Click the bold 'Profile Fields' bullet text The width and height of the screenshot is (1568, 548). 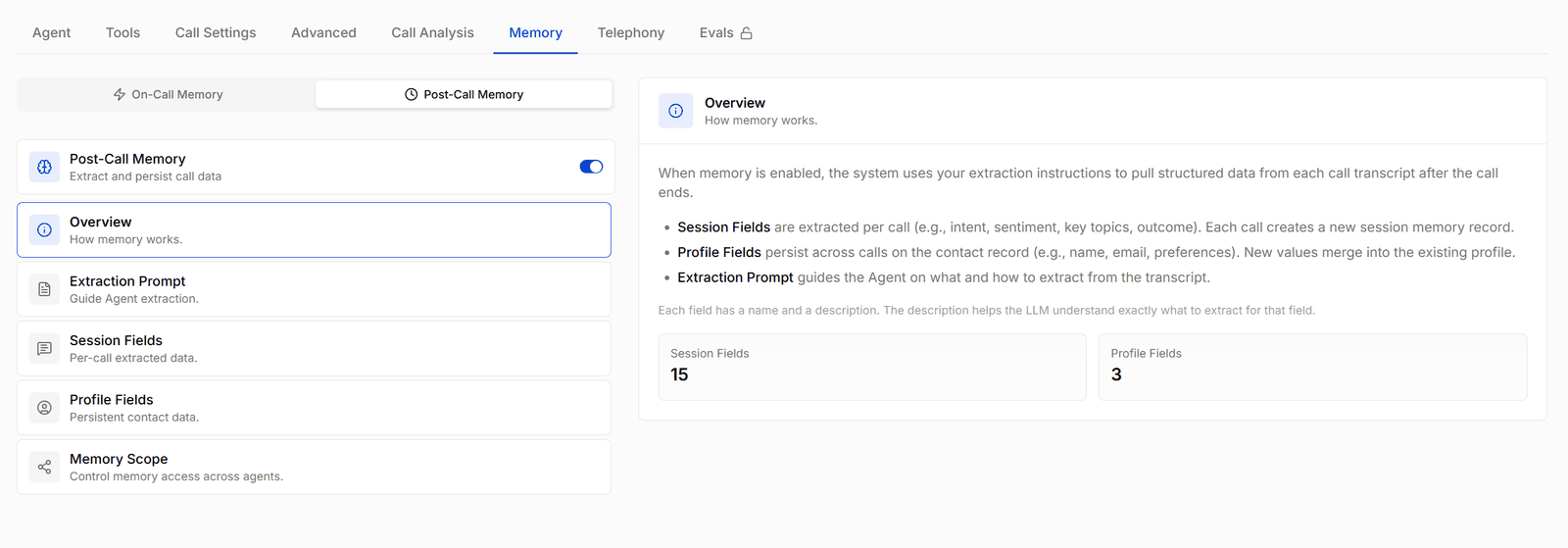719,252
